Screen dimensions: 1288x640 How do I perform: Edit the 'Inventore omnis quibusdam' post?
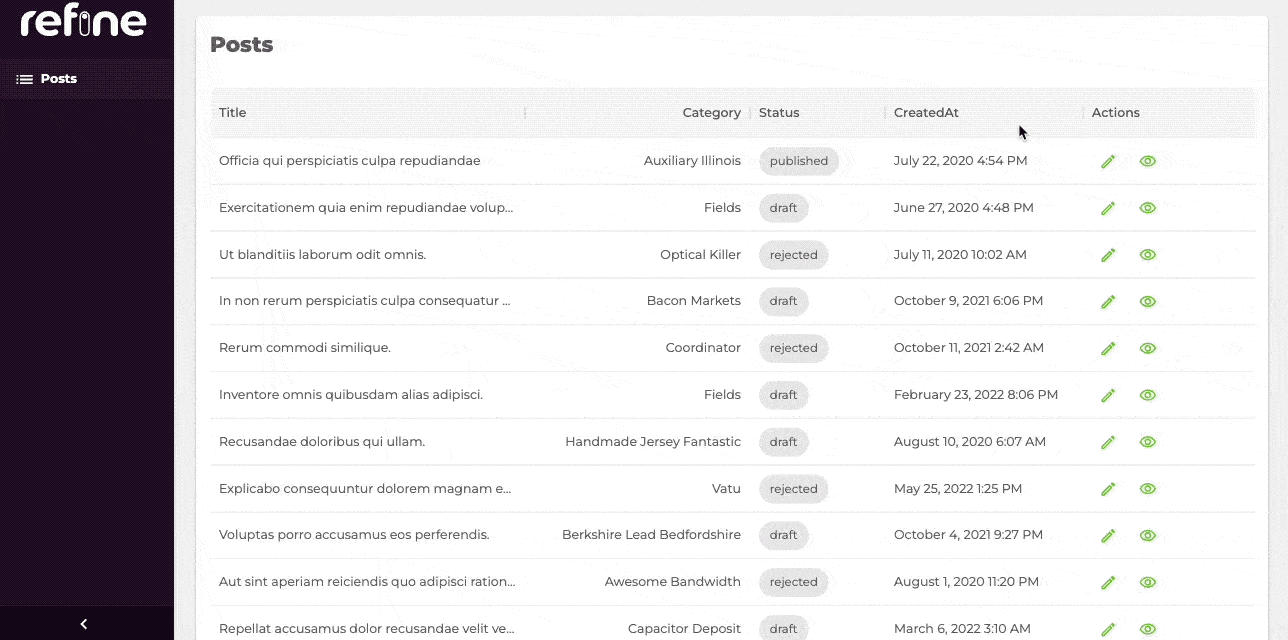1108,395
